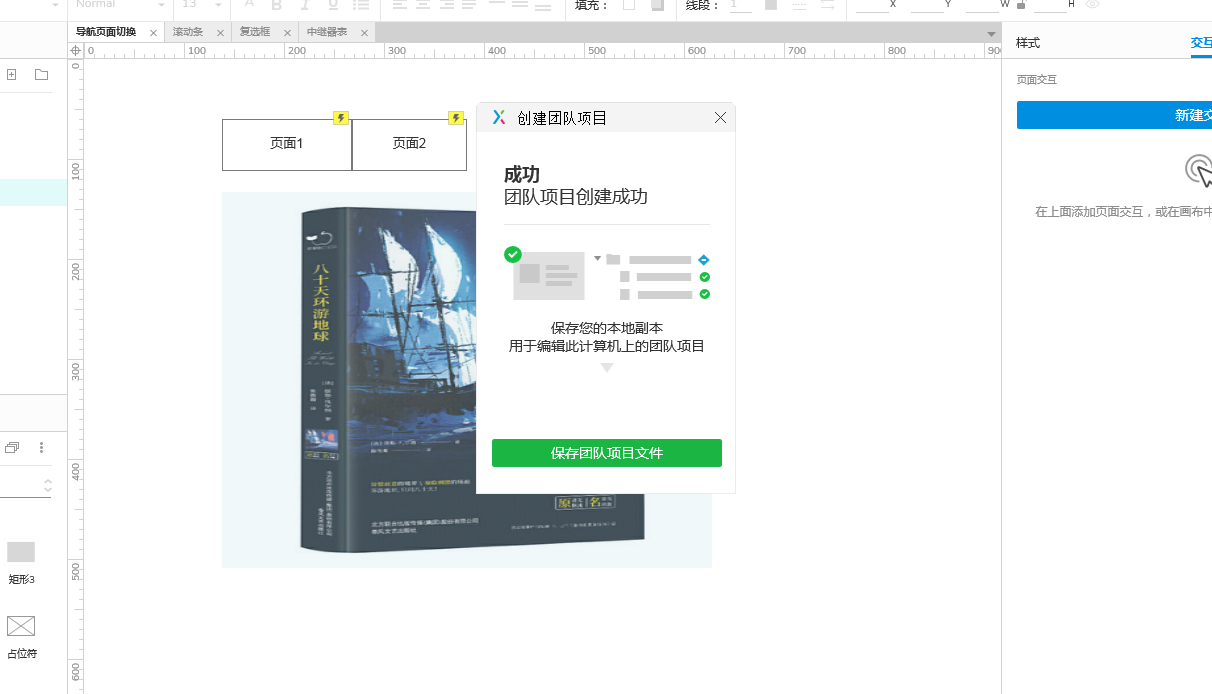
Task: Select the 占位符 placeholder widget
Action: [x=21, y=626]
